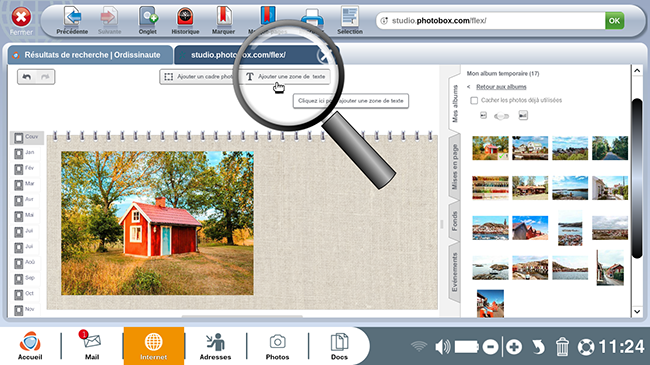Open the Docs app

[339, 346]
